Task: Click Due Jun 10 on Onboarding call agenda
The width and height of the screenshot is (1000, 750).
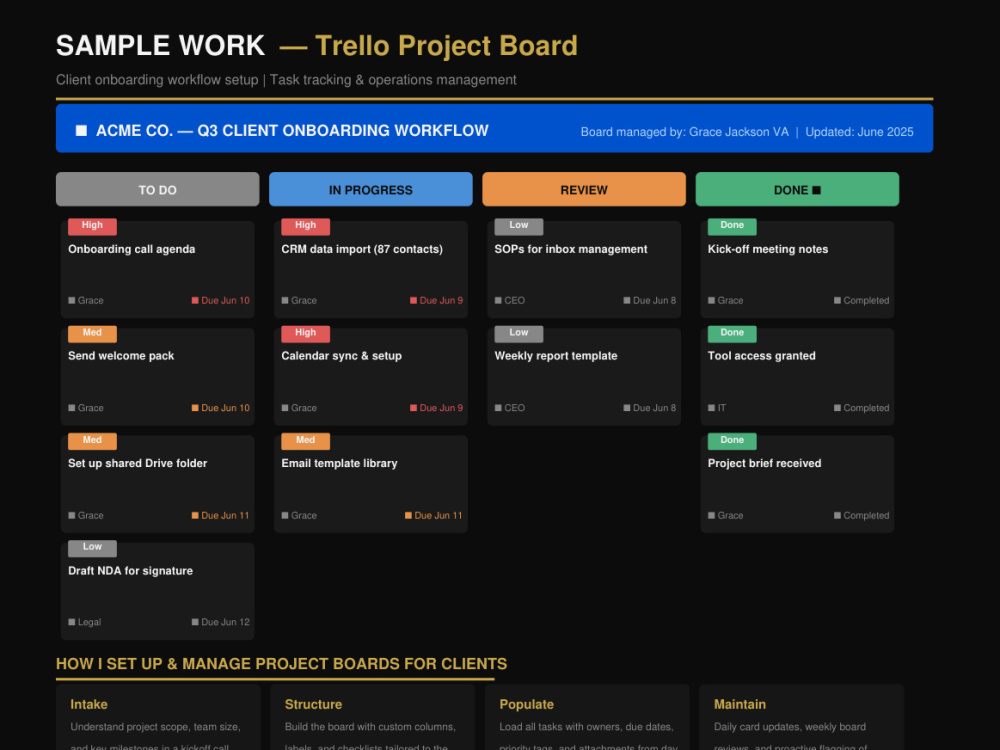Action: point(221,300)
